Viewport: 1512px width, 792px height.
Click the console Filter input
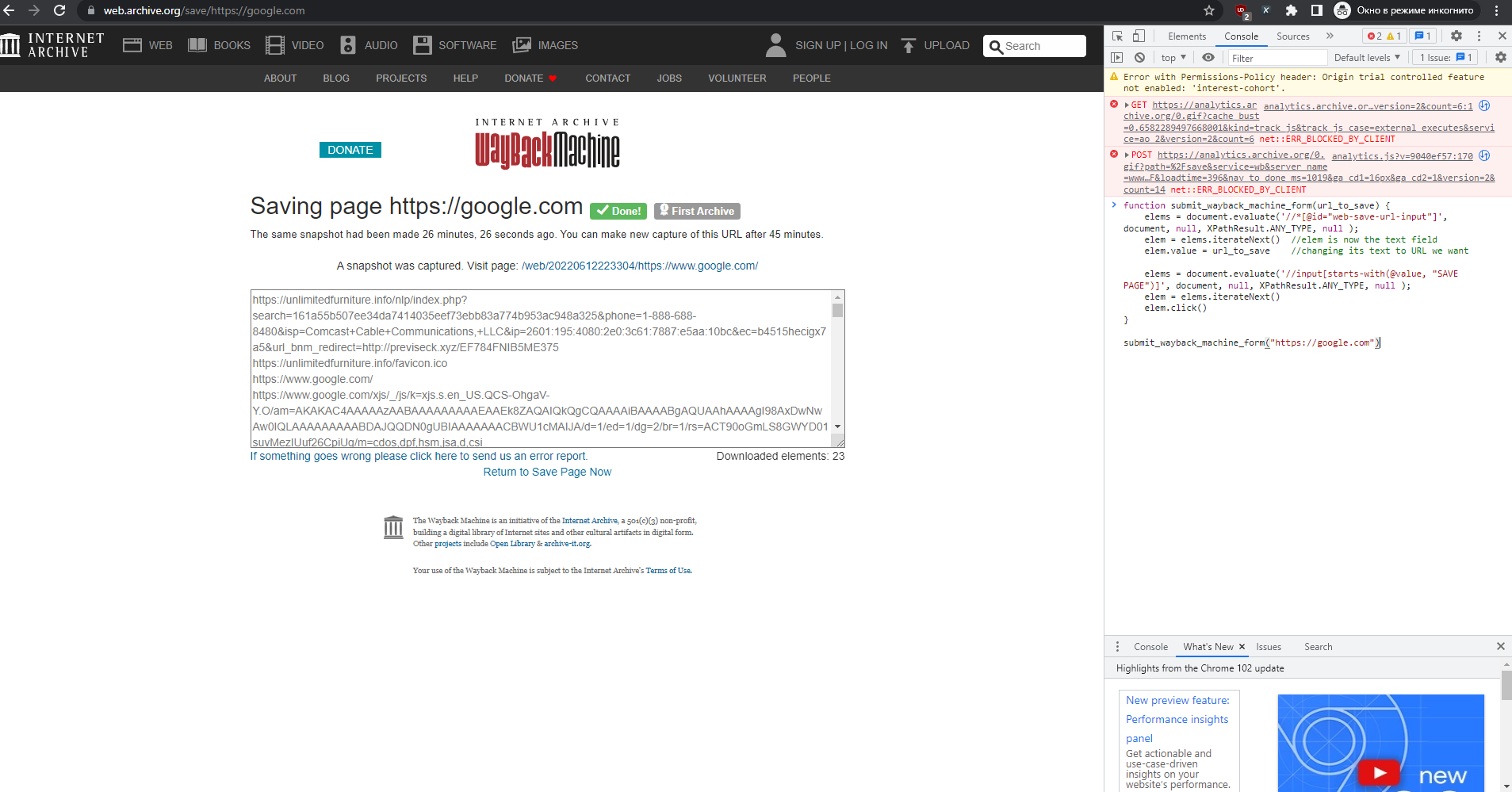(1277, 57)
